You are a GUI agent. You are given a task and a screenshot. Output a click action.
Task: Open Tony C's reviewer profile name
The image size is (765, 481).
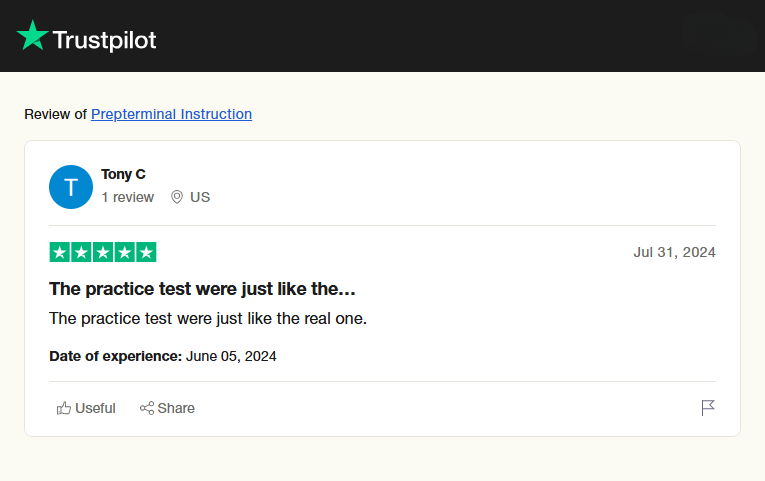[123, 174]
